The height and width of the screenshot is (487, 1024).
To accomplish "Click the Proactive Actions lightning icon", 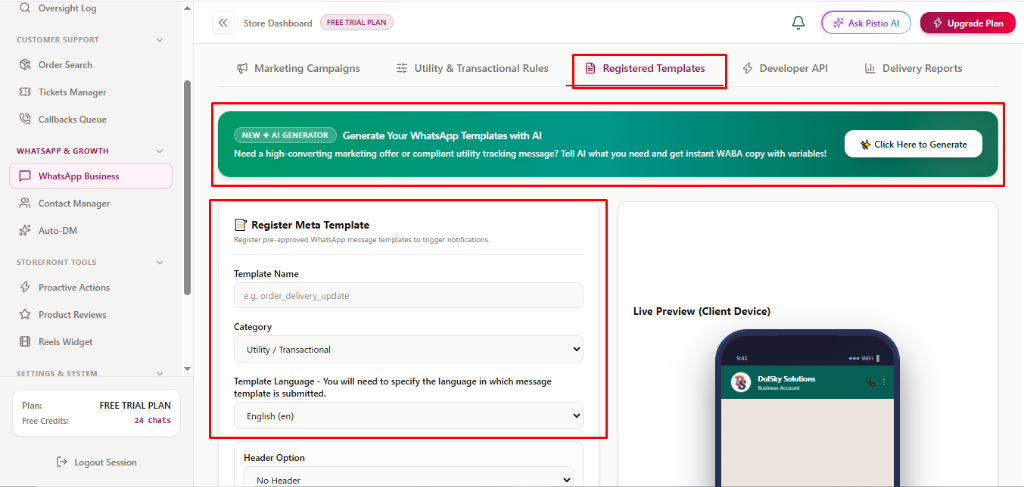I will (25, 287).
